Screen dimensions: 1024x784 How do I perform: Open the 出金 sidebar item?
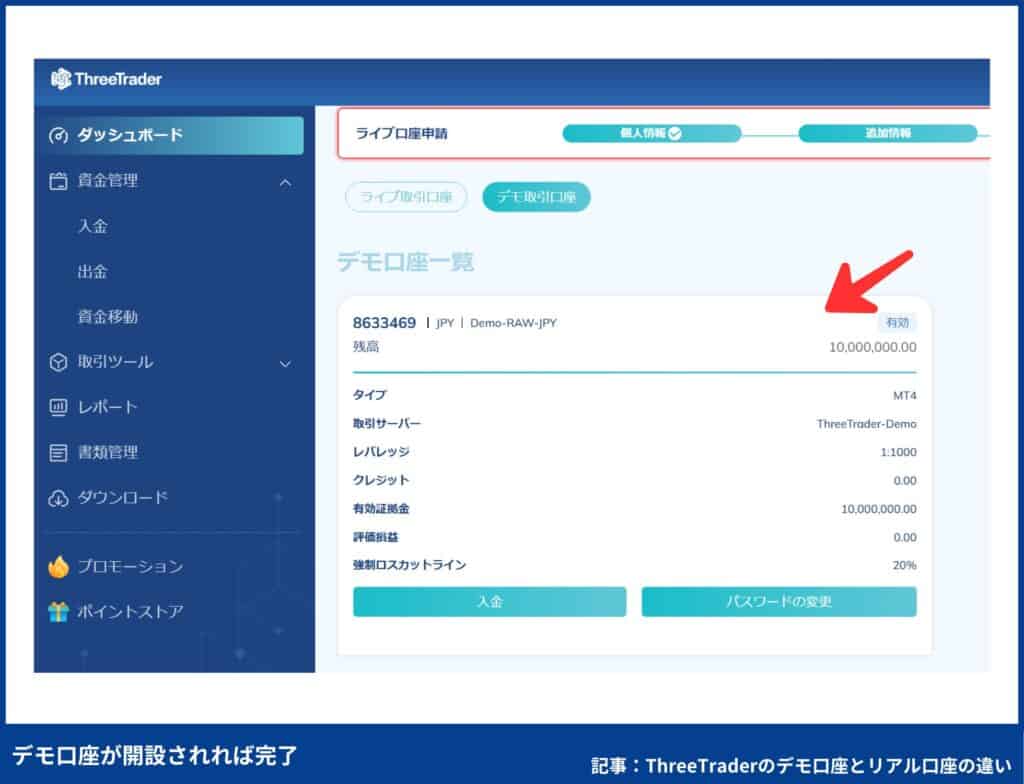click(x=93, y=271)
